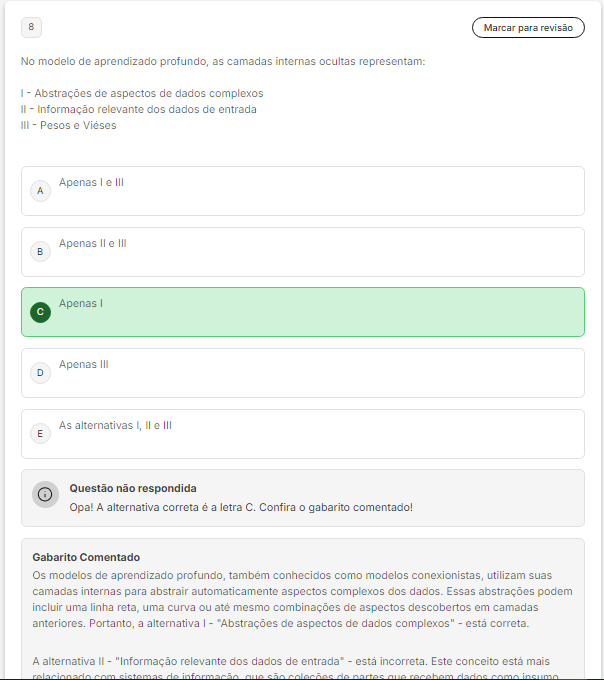Image resolution: width=604 pixels, height=680 pixels.
Task: Select the letter B option circle
Action: click(40, 251)
